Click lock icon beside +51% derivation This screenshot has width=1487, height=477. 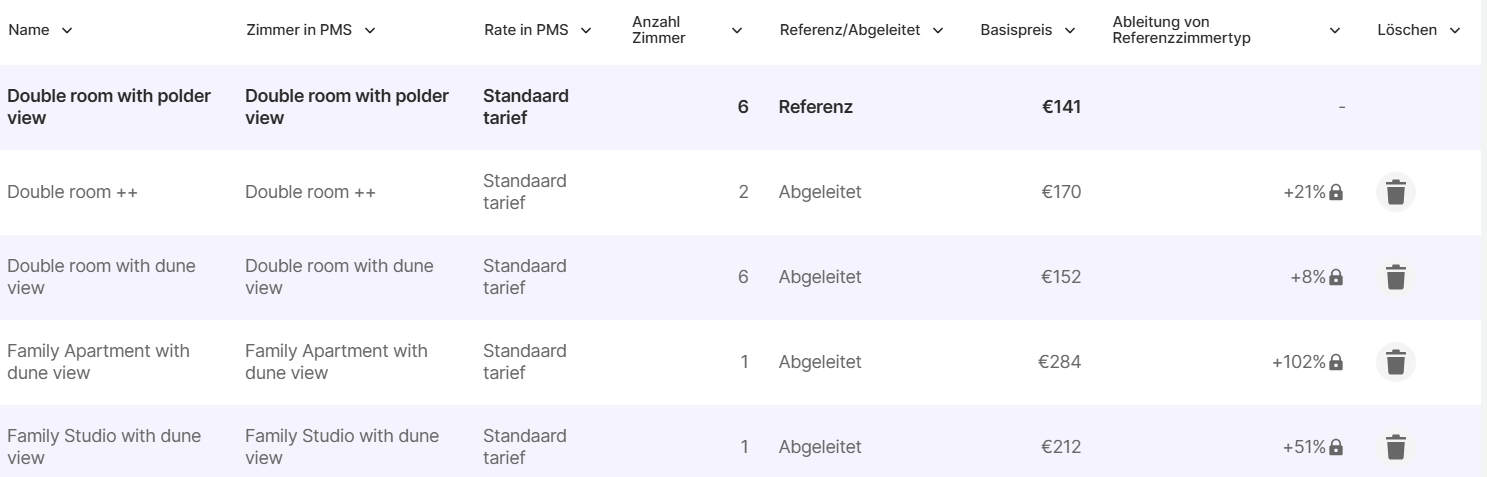pyautogui.click(x=1336, y=447)
